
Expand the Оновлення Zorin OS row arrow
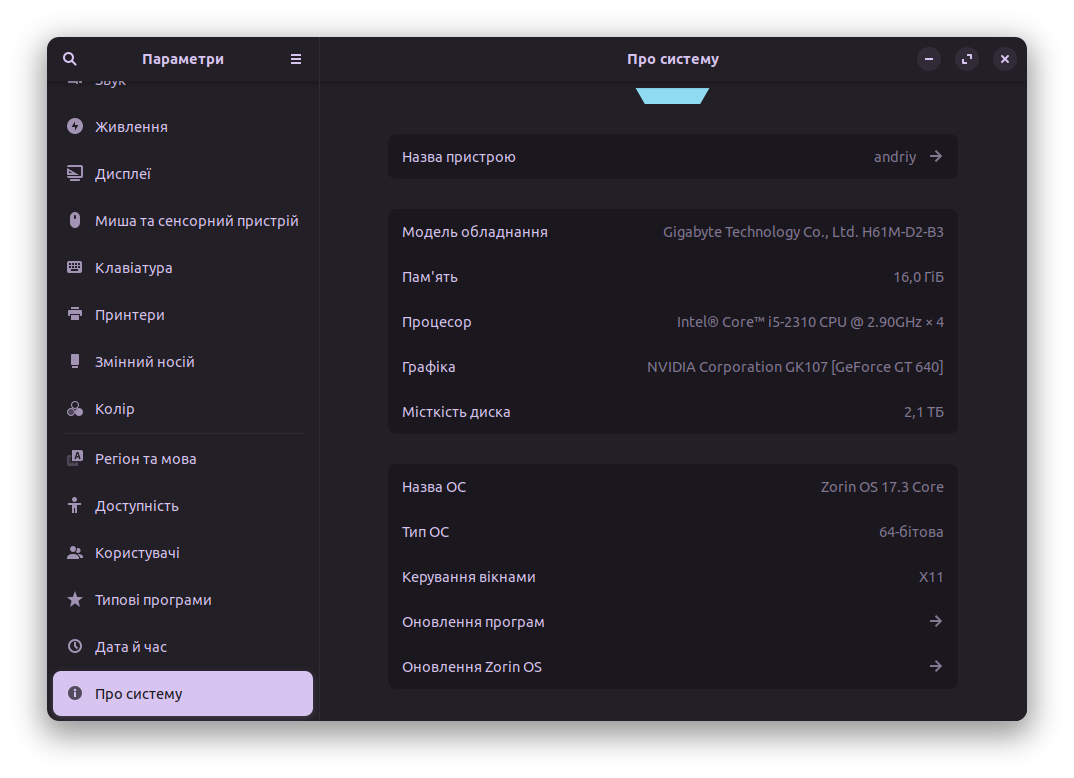935,667
